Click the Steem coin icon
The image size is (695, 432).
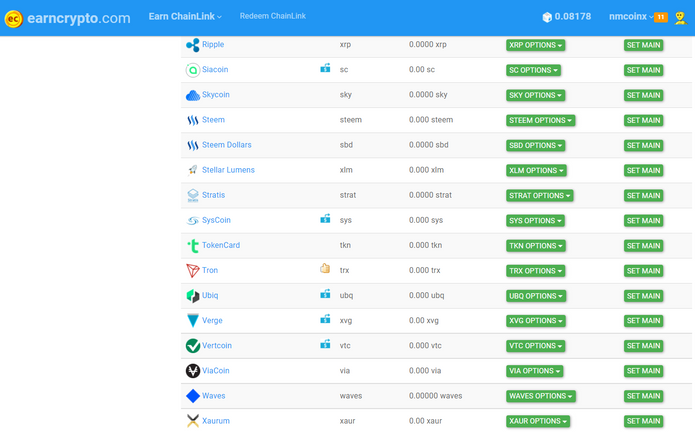[192, 120]
